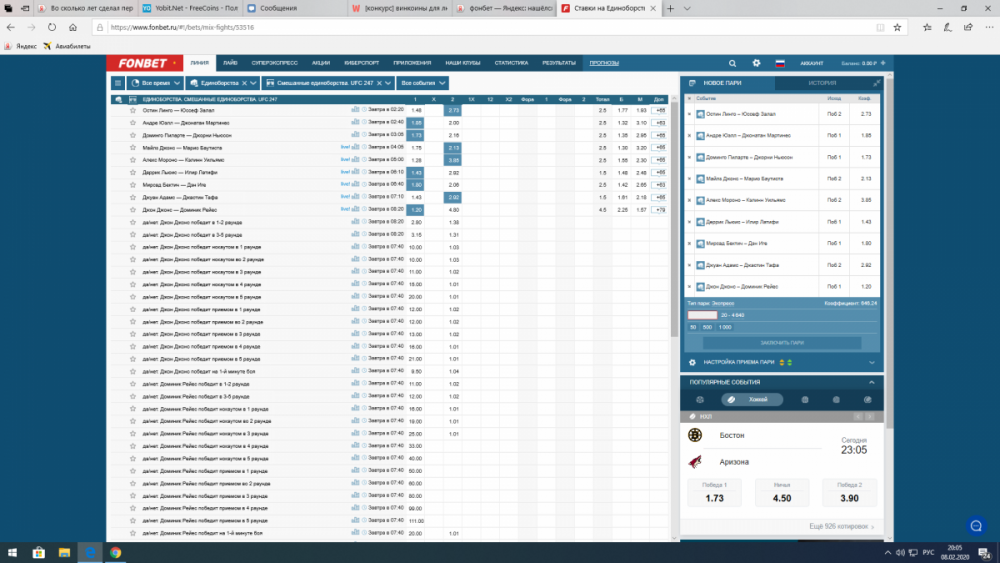Image resolution: width=1000 pixels, height=563 pixels.
Task: Remove Джон Джонс bet from coupon
Action: point(689,287)
